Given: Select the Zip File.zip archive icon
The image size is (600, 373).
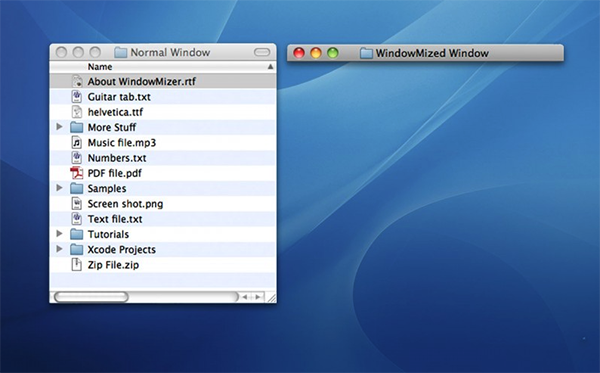Looking at the screenshot, I should pyautogui.click(x=77, y=265).
